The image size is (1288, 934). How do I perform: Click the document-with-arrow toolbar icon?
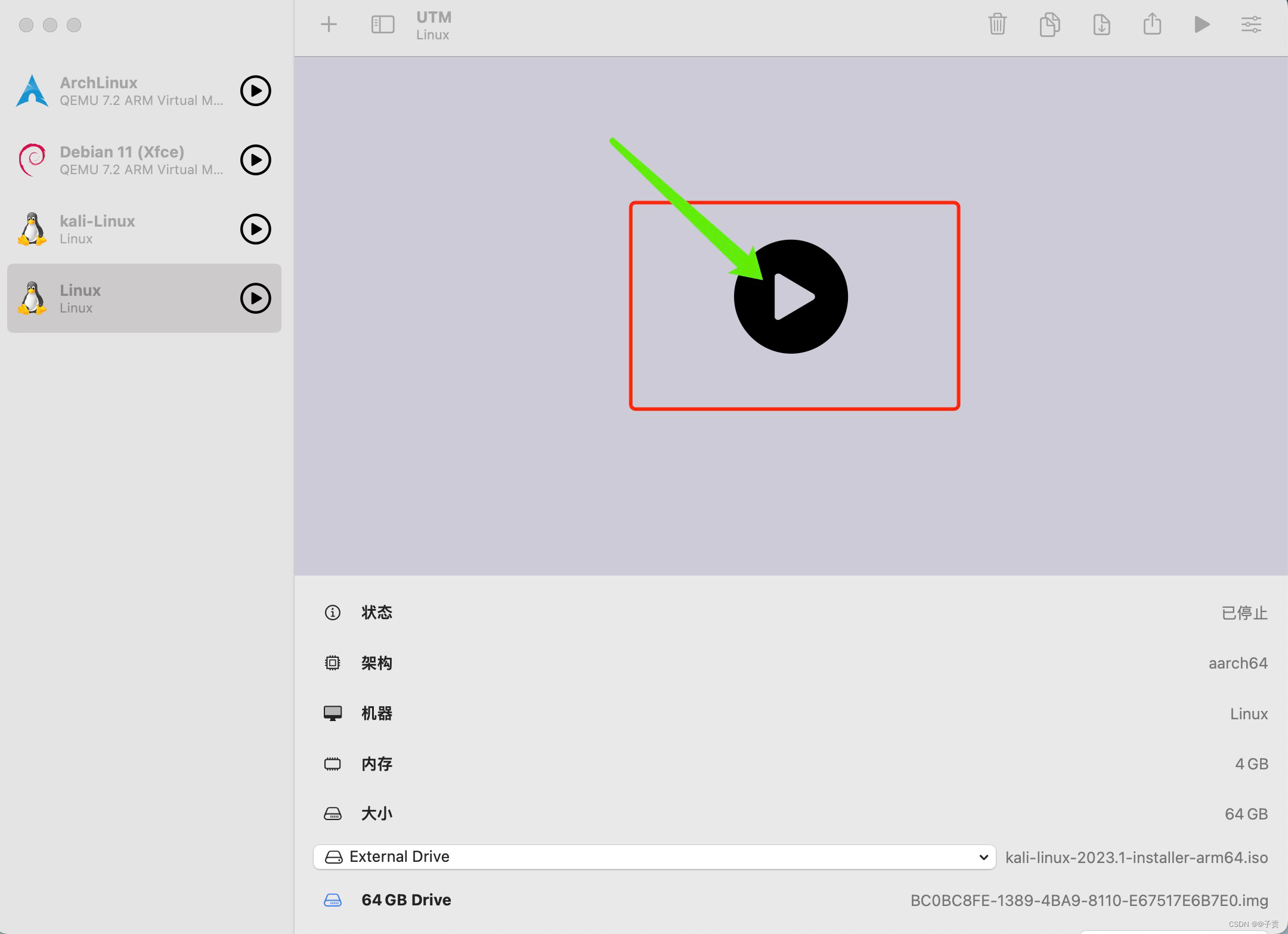1101,24
